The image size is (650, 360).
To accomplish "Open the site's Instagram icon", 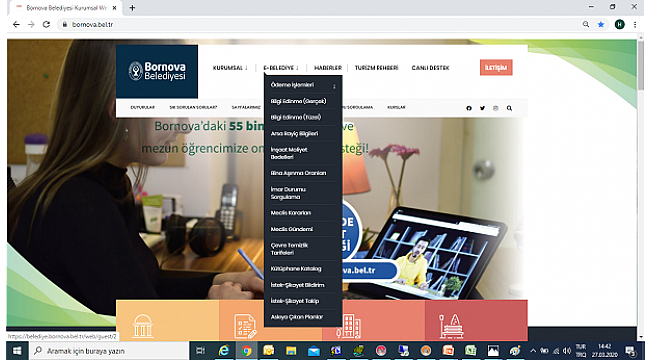I will click(495, 108).
